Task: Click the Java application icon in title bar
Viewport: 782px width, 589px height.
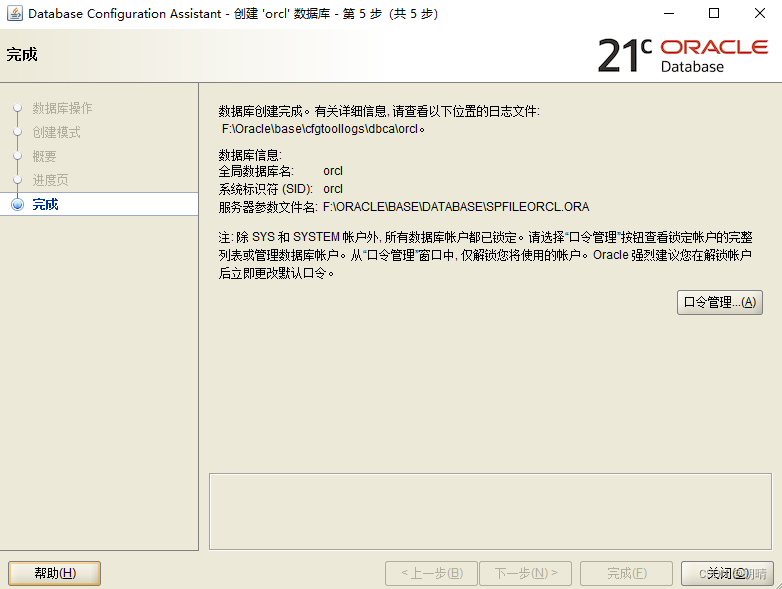Action: click(x=14, y=13)
